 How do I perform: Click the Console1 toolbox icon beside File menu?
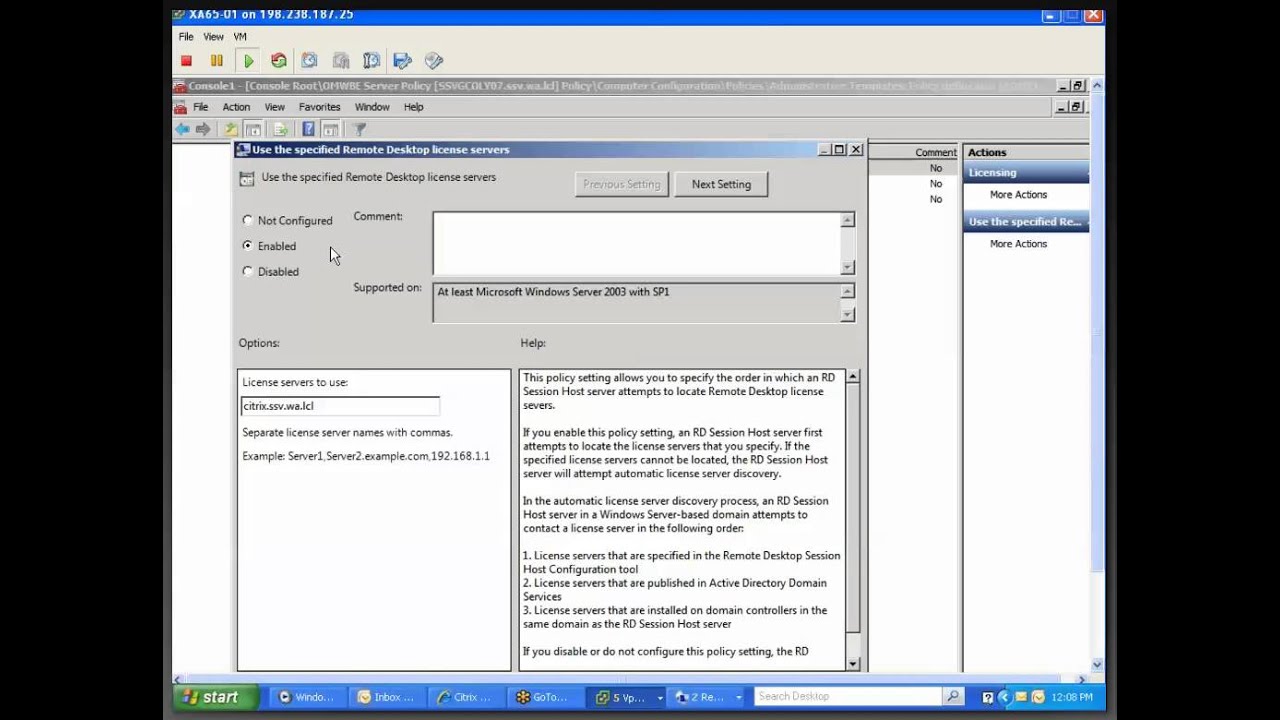tap(180, 107)
